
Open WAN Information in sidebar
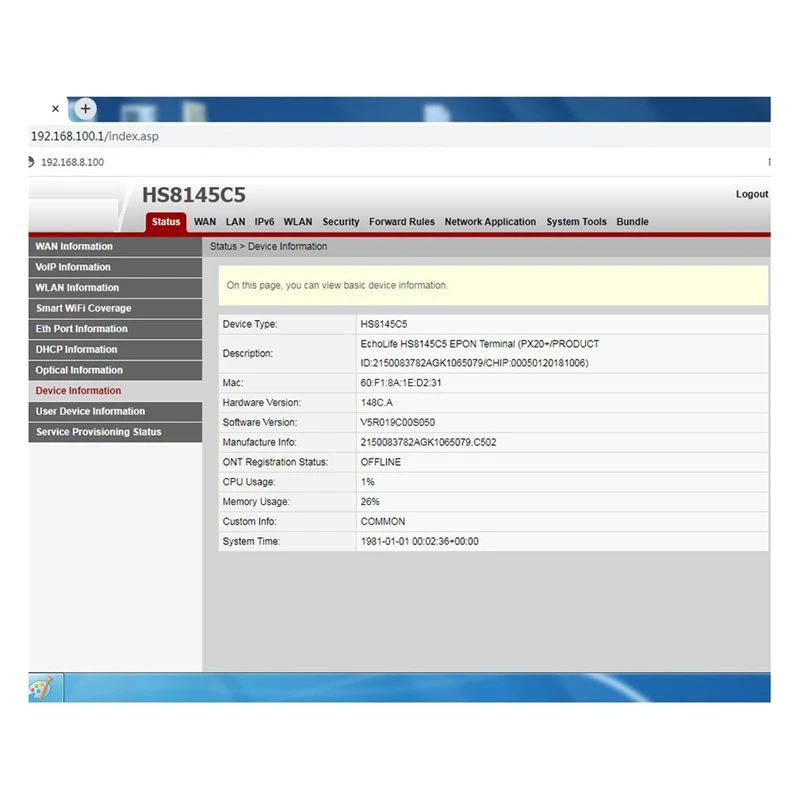(115, 246)
